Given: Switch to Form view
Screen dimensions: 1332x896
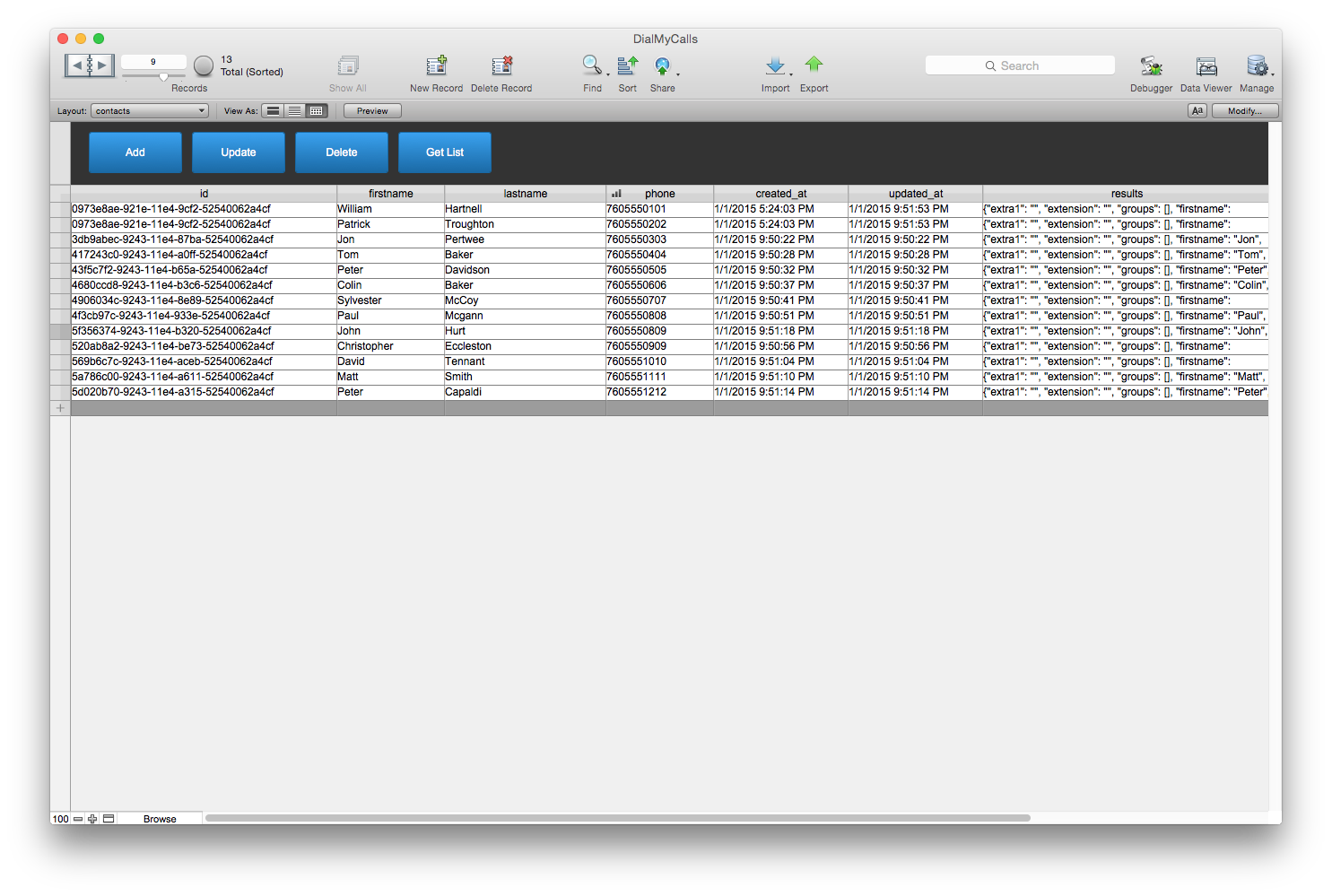Looking at the screenshot, I should click(273, 111).
